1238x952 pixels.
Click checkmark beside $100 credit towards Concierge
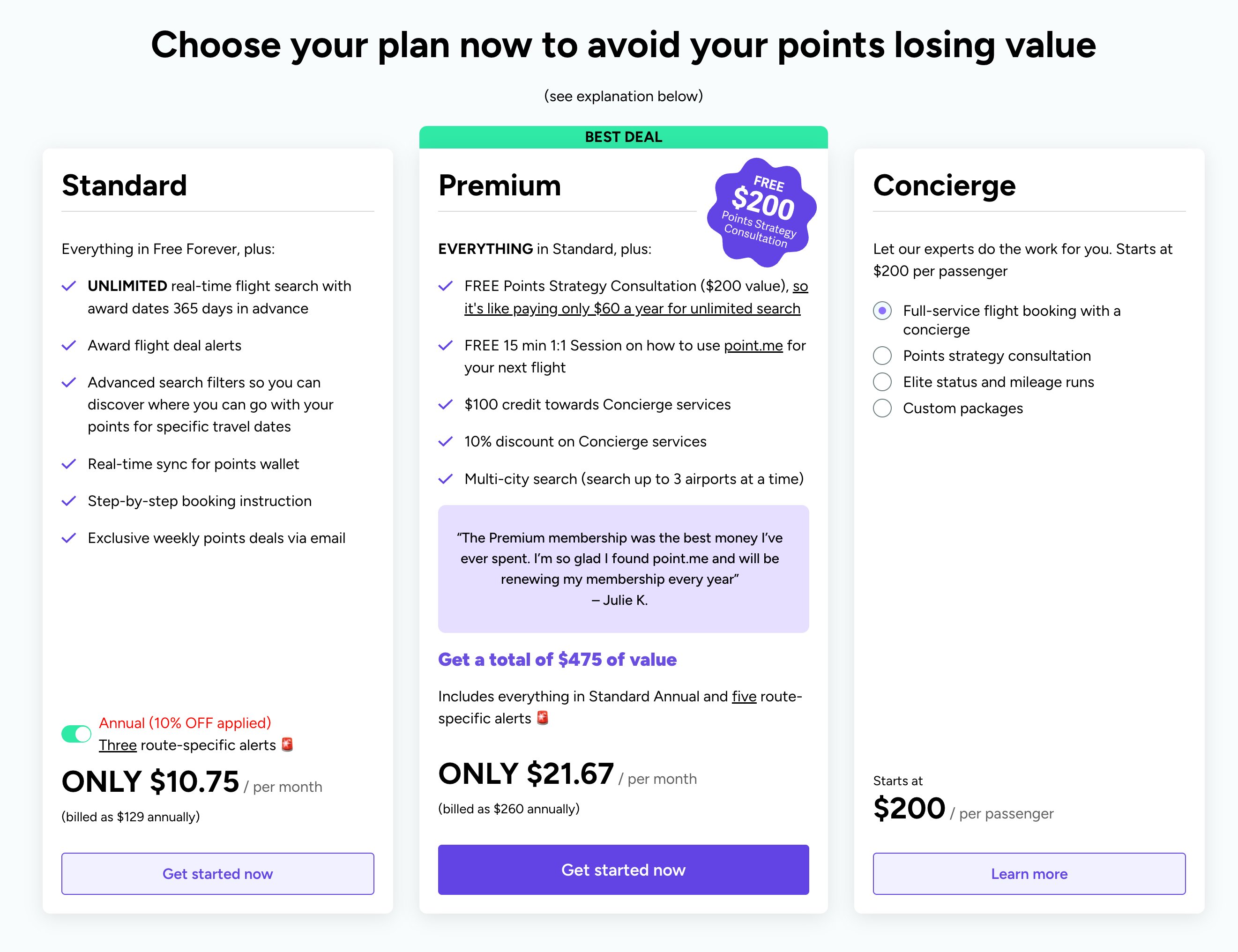point(446,405)
